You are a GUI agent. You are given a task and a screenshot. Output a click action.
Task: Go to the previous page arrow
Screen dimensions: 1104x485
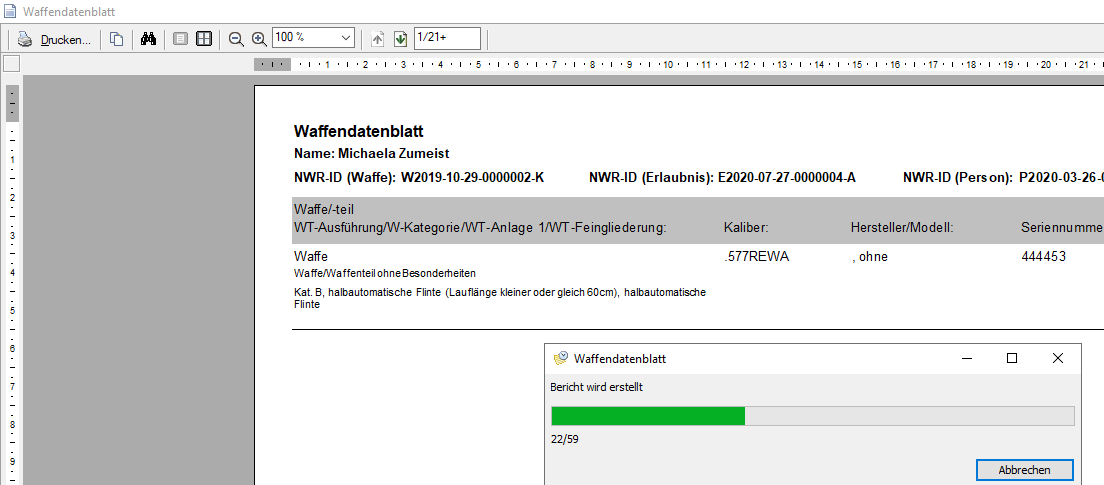coord(378,39)
